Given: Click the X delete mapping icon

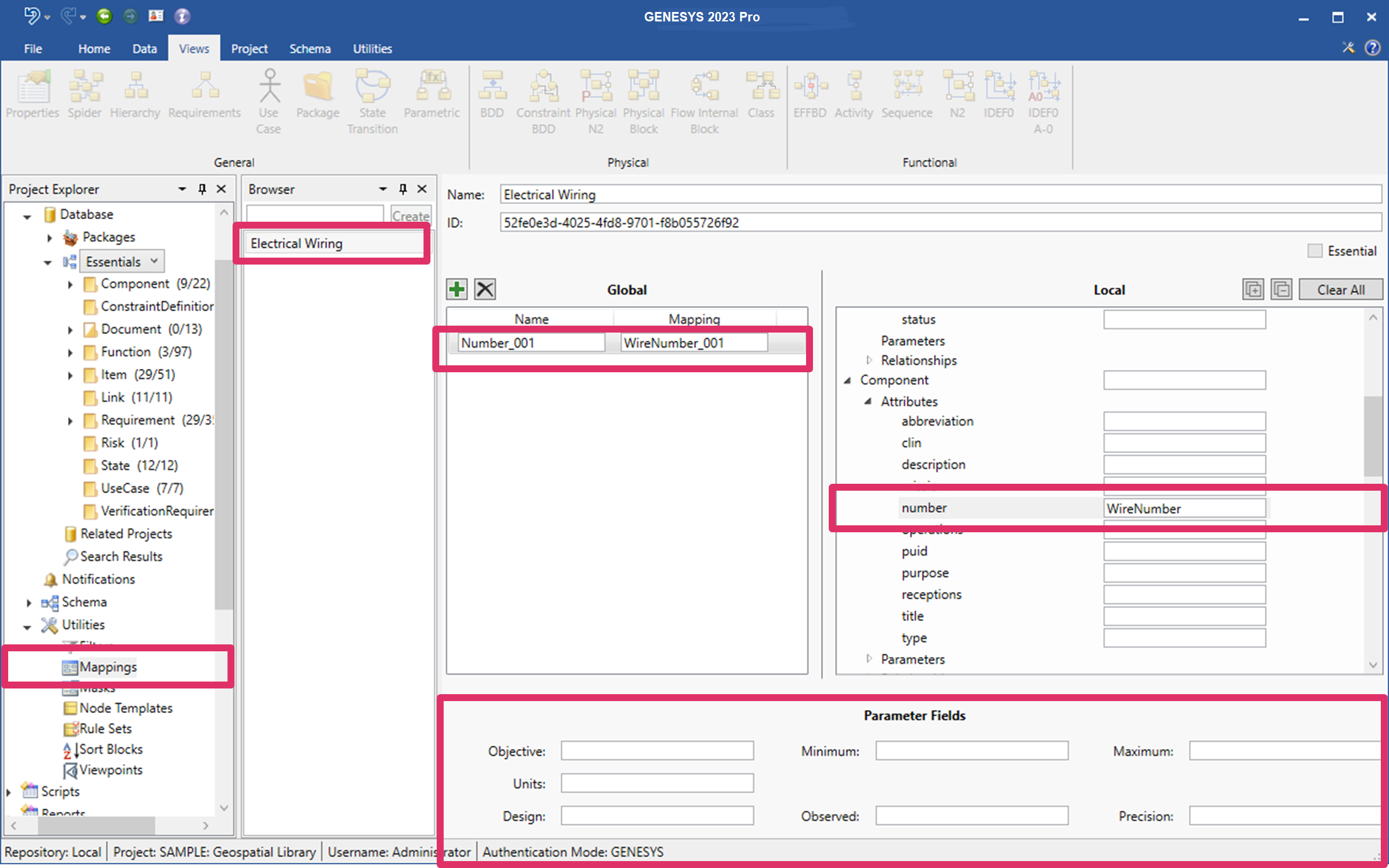Looking at the screenshot, I should (485, 289).
